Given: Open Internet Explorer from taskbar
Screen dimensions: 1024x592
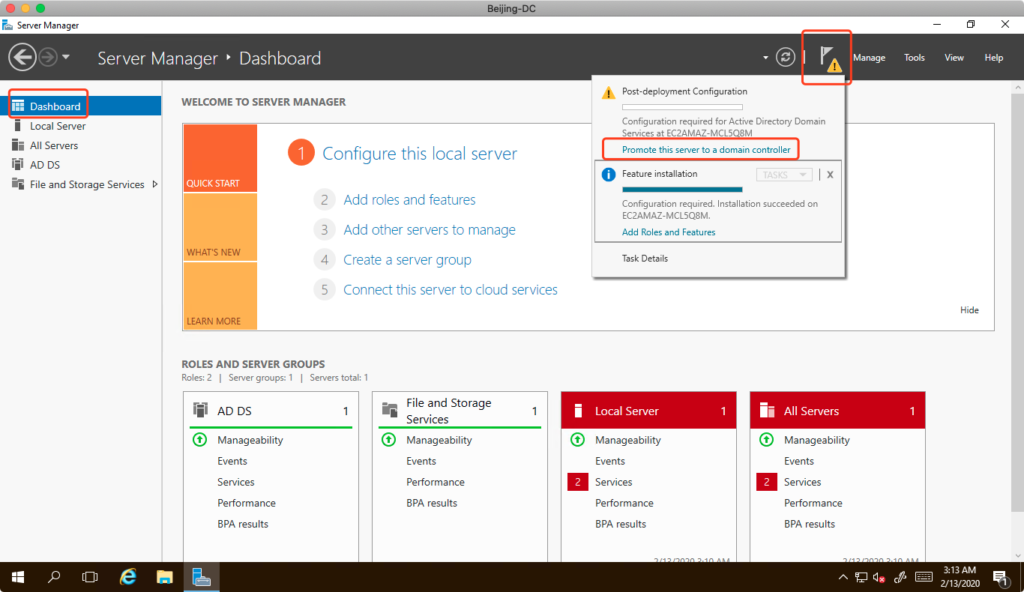Looking at the screenshot, I should (x=128, y=577).
